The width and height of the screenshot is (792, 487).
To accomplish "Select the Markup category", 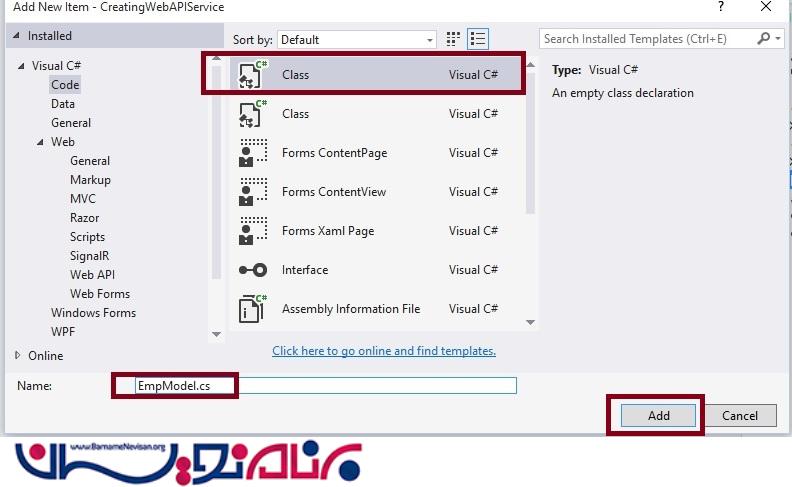I will pyautogui.click(x=90, y=180).
